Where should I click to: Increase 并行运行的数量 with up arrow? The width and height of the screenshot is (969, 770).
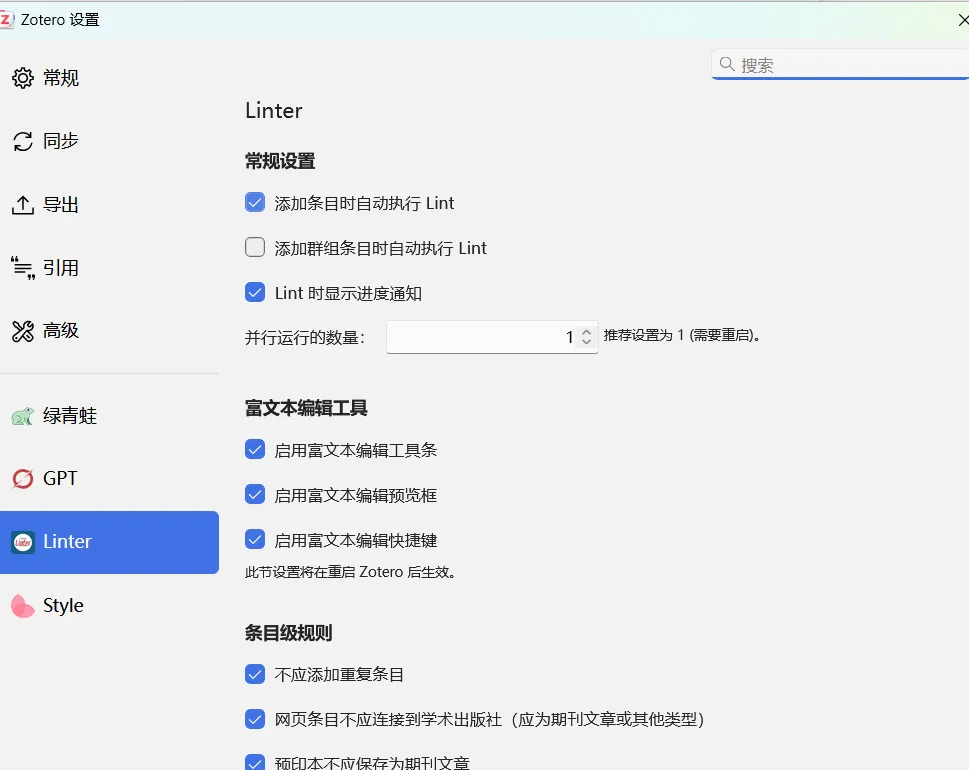coord(586,332)
